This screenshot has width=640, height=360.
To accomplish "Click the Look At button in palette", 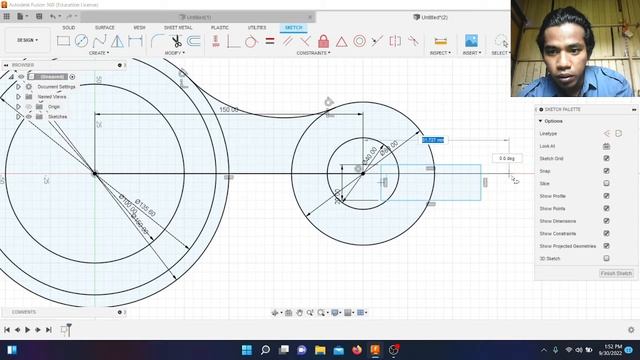I will tap(607, 146).
